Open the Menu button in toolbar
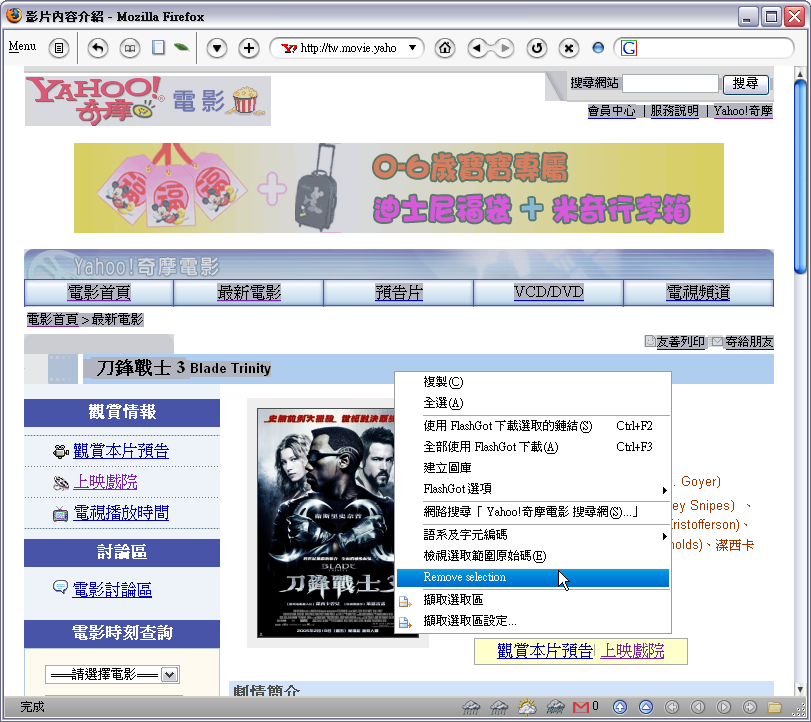The height and width of the screenshot is (722, 811). pyautogui.click(x=22, y=47)
